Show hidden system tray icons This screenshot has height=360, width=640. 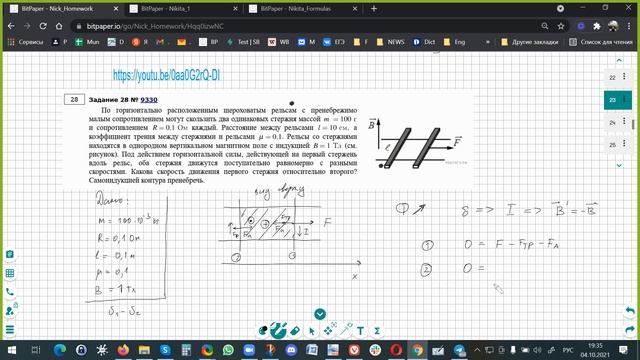[x=477, y=350]
